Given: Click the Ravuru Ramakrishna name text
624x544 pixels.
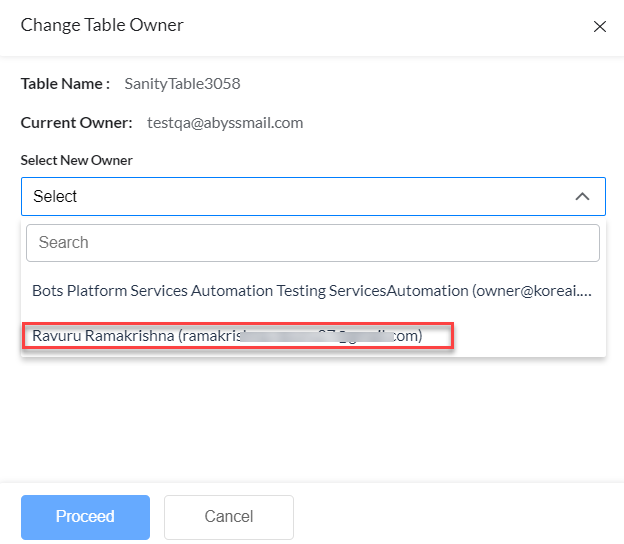Looking at the screenshot, I should click(x=103, y=336).
